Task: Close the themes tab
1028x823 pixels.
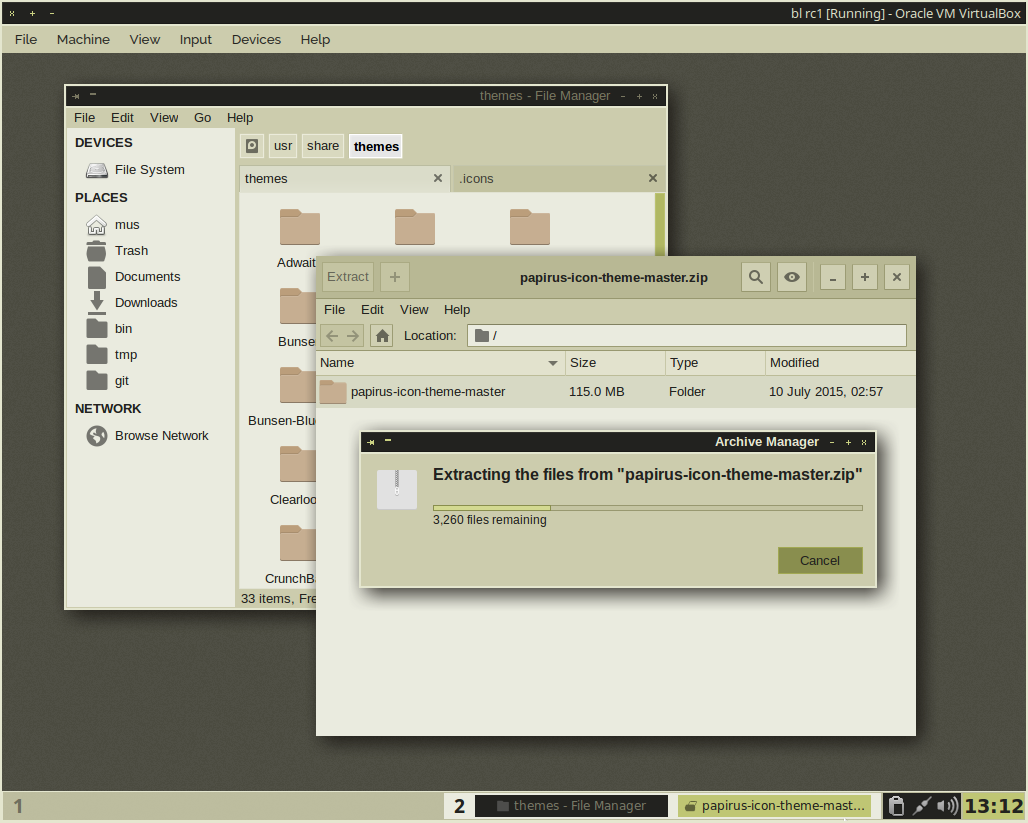Action: point(438,178)
